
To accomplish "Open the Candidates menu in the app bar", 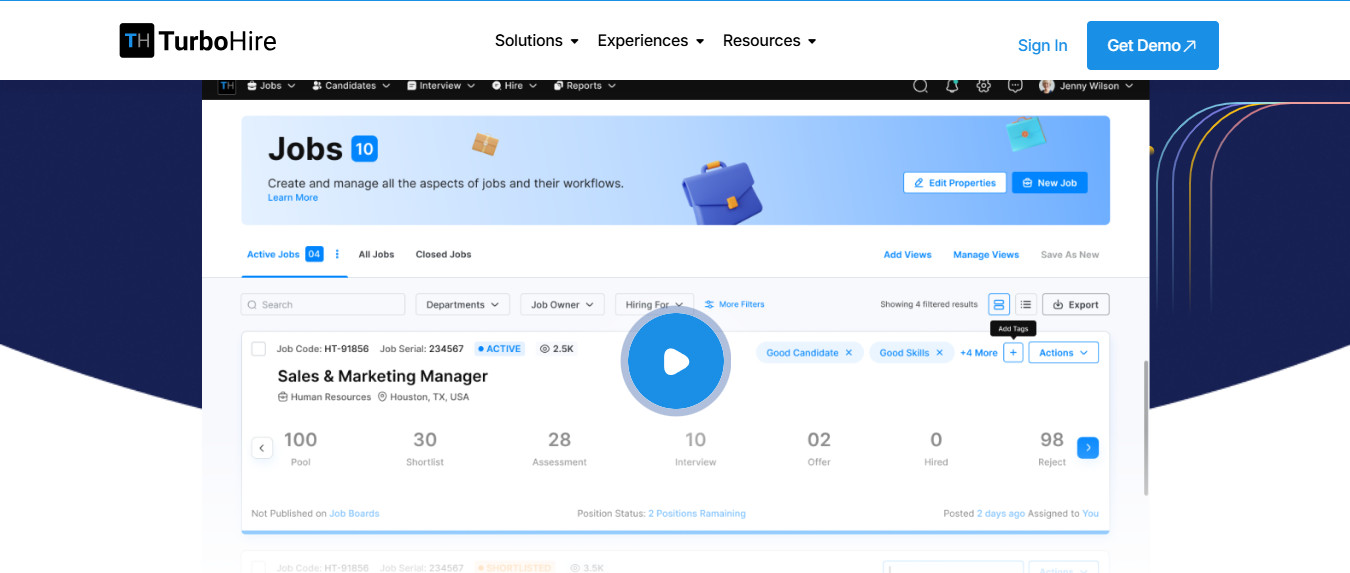I will (x=351, y=86).
